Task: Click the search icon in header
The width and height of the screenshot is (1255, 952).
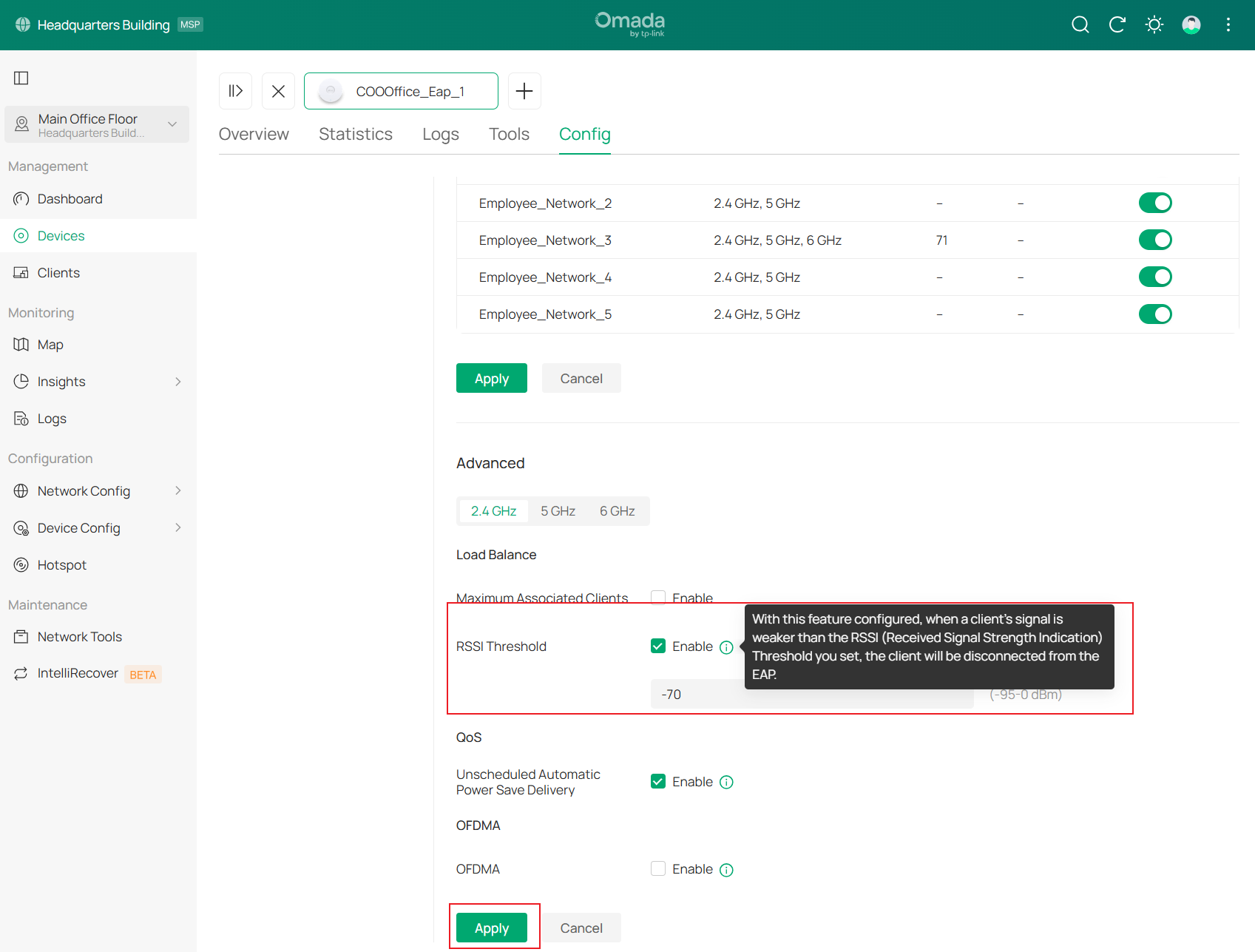Action: pyautogui.click(x=1080, y=25)
